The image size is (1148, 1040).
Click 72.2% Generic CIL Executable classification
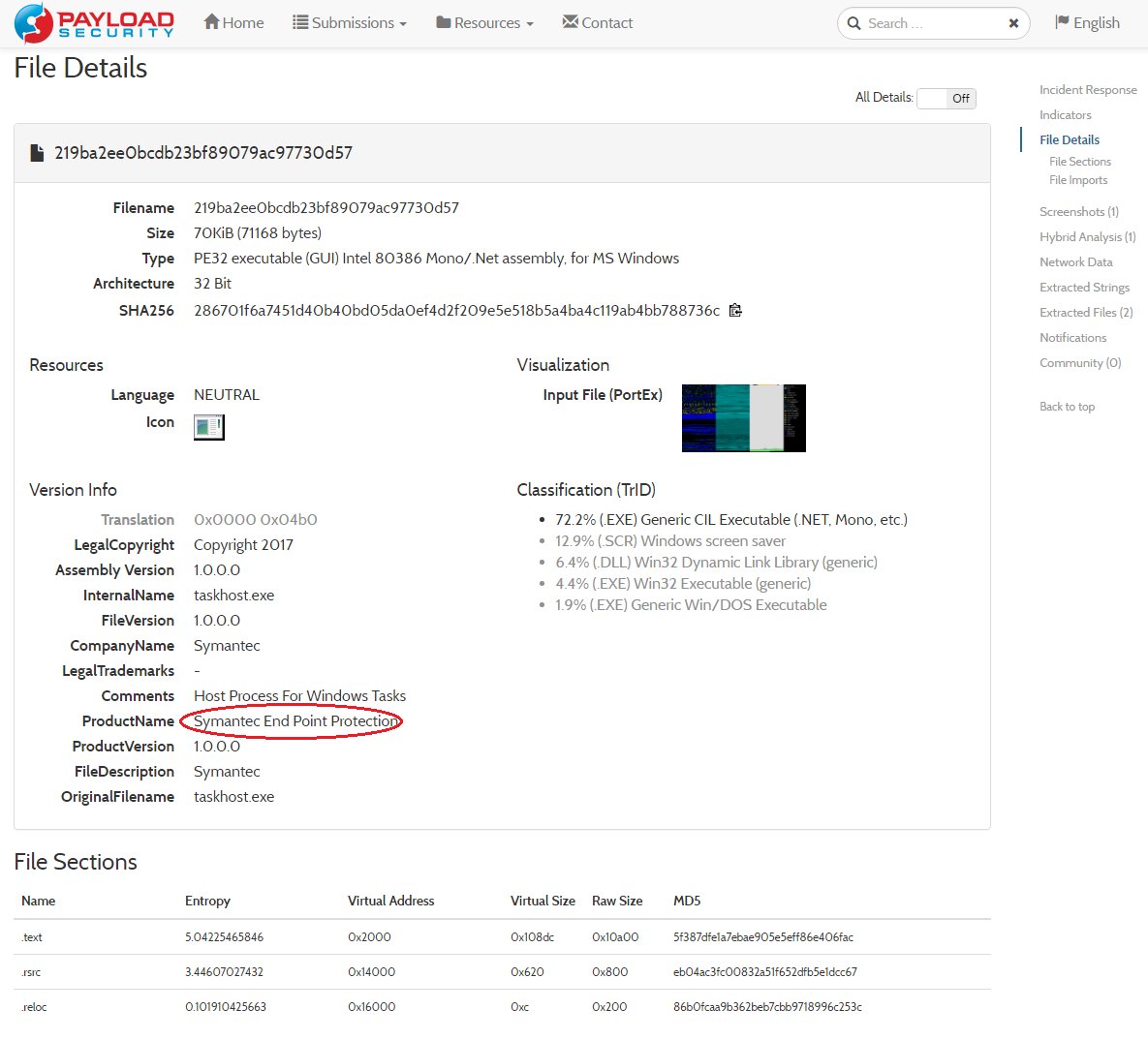pyautogui.click(x=731, y=520)
